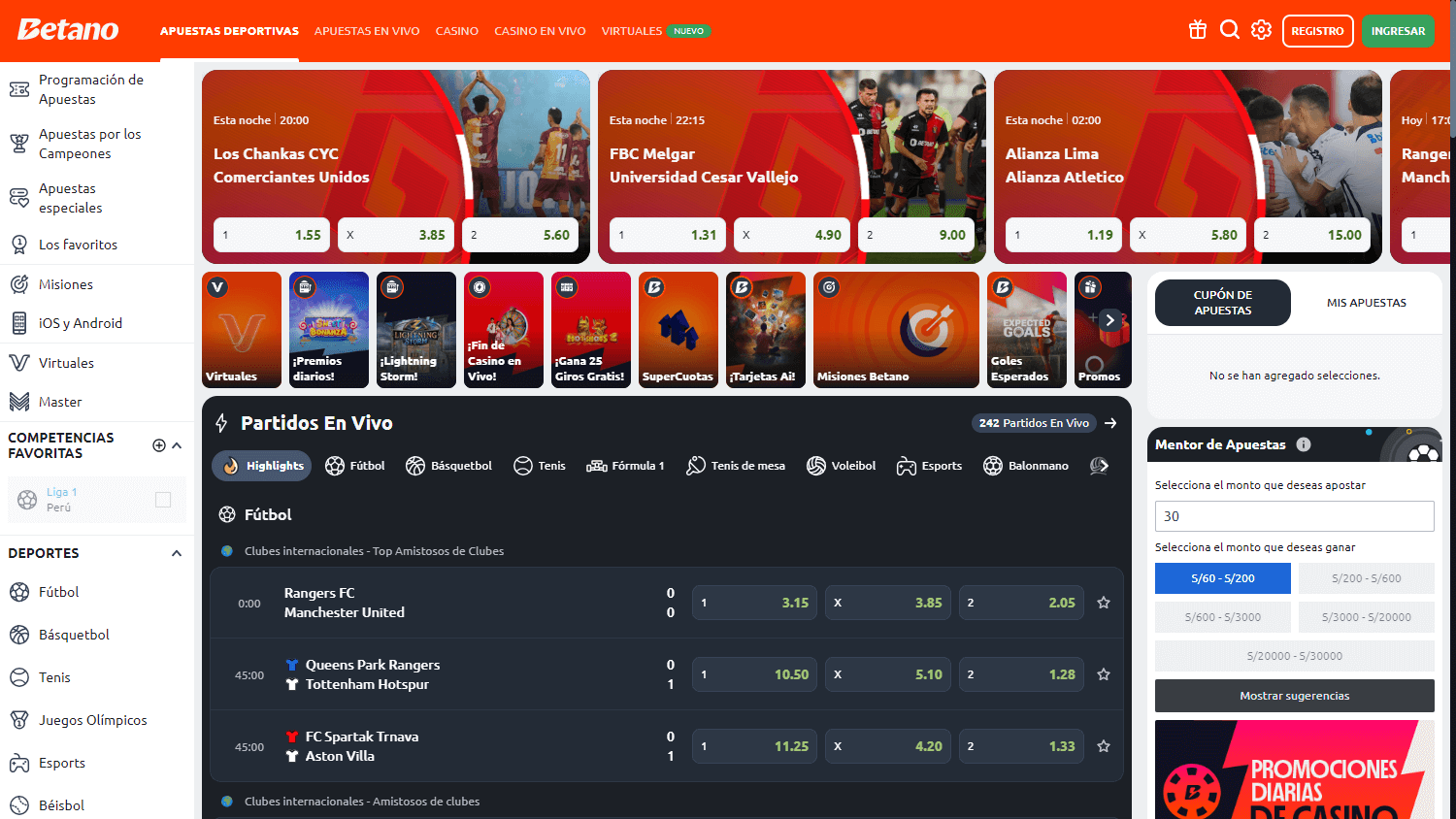Select Tenis in Deportes list
This screenshot has width=1456, height=819.
tap(97, 677)
